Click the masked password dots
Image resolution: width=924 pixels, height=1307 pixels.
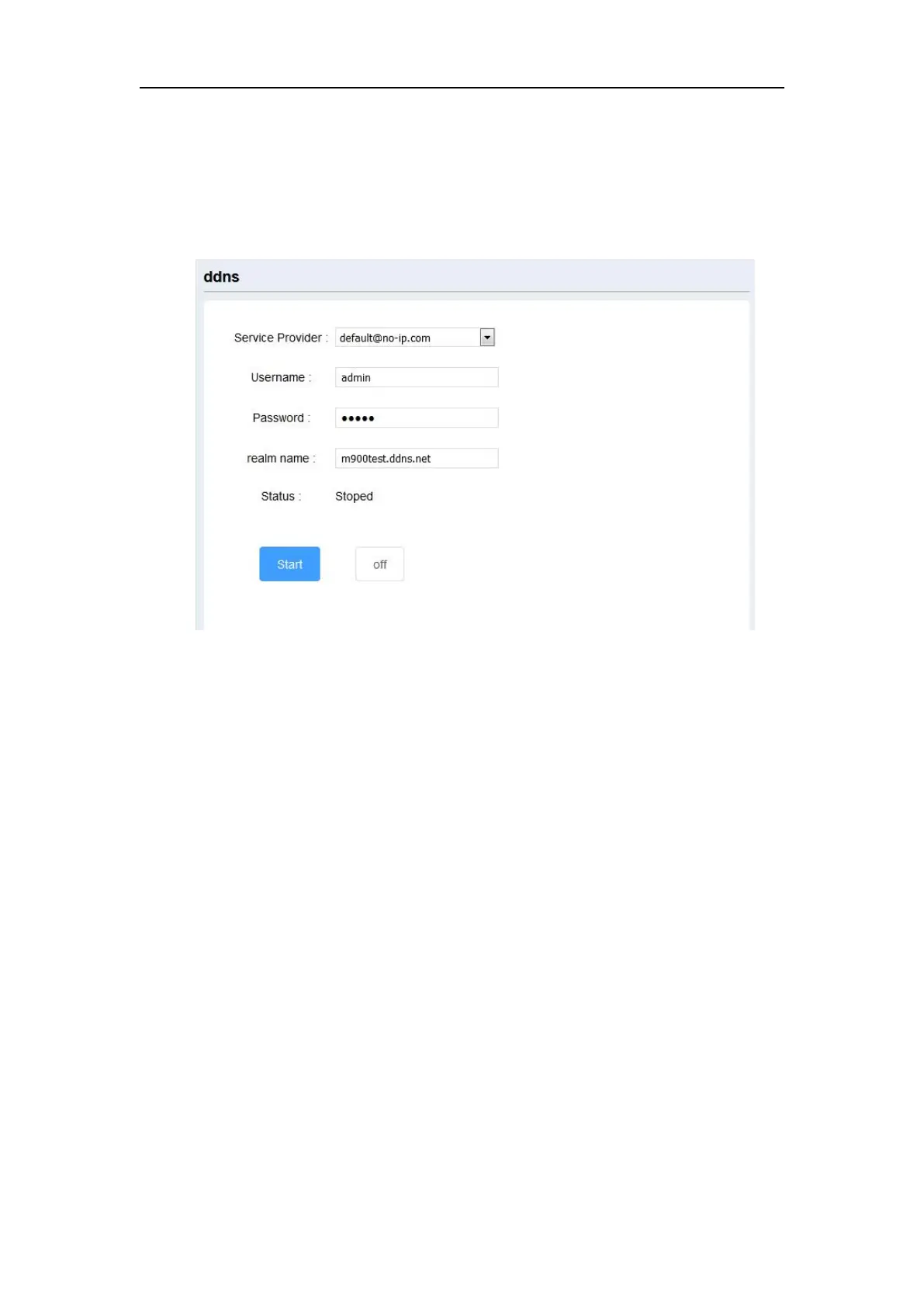358,418
